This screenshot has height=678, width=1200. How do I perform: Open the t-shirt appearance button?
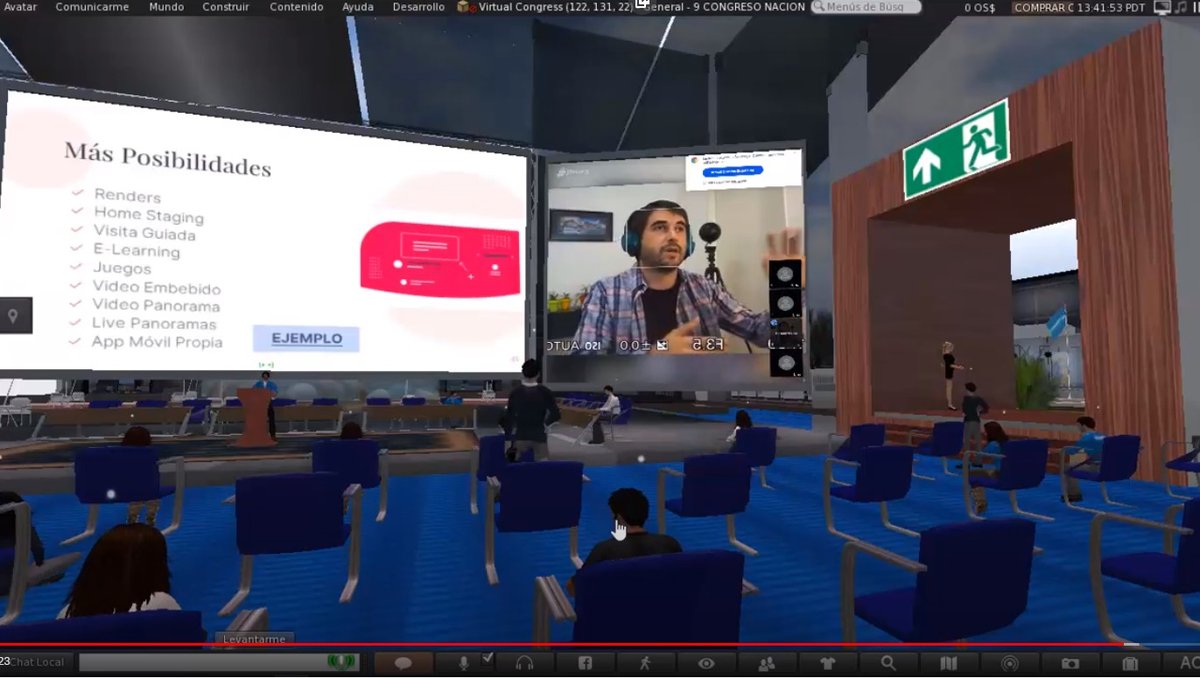tap(827, 663)
